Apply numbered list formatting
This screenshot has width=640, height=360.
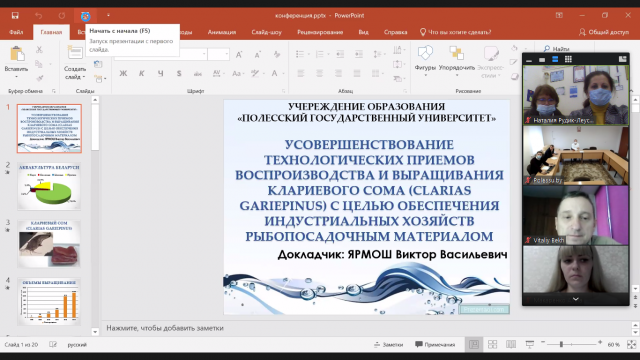coord(319,54)
